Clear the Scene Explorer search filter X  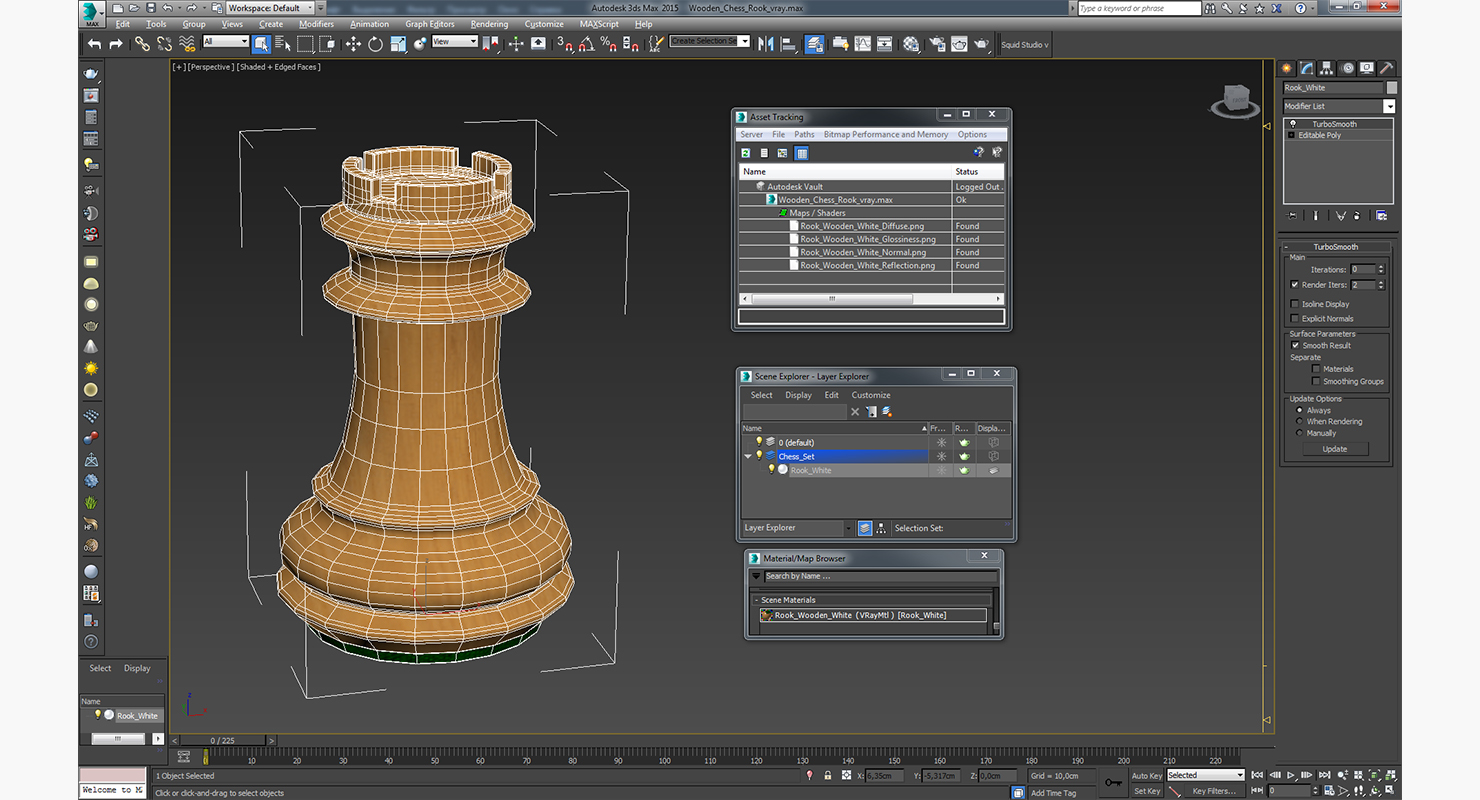[x=855, y=412]
